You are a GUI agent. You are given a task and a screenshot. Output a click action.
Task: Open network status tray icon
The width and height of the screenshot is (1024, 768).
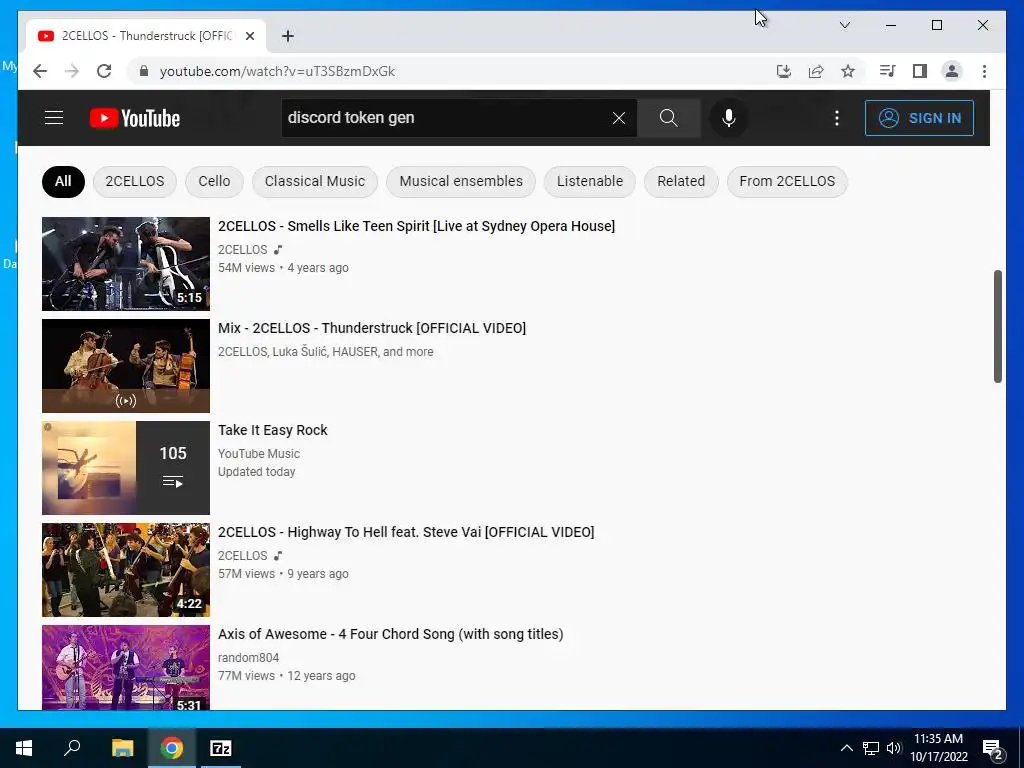point(871,748)
